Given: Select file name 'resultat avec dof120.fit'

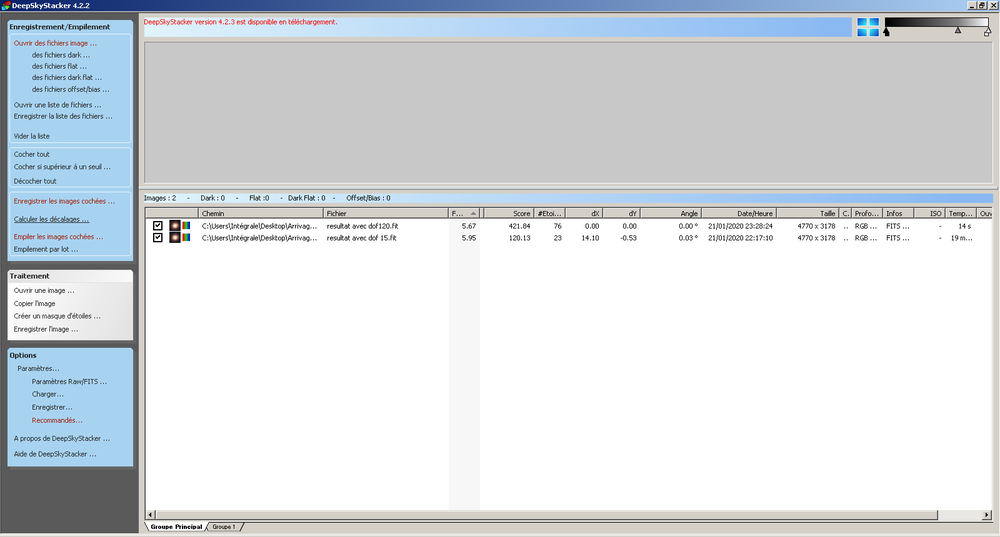Looking at the screenshot, I should point(362,226).
